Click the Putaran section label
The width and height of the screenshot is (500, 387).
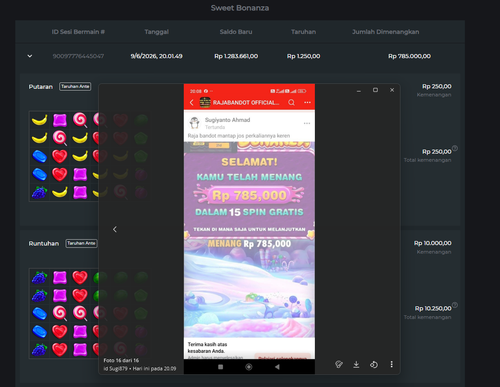coord(41,87)
